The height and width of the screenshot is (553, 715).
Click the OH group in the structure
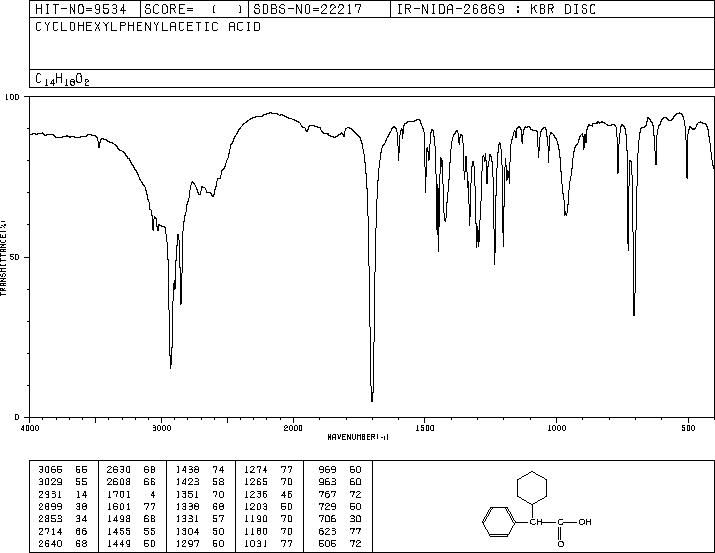coord(585,522)
